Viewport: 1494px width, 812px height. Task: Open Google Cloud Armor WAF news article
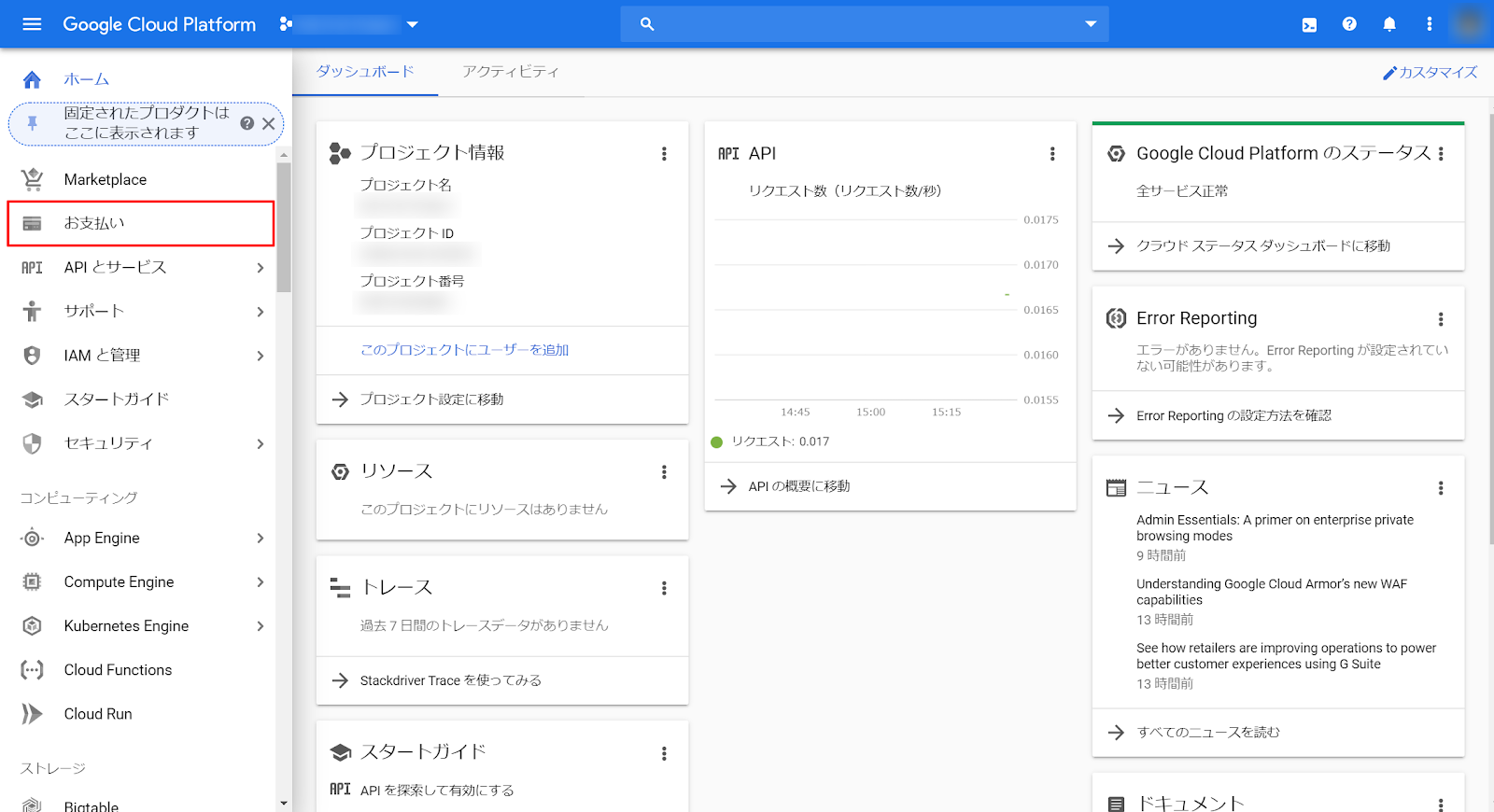pyautogui.click(x=1271, y=592)
